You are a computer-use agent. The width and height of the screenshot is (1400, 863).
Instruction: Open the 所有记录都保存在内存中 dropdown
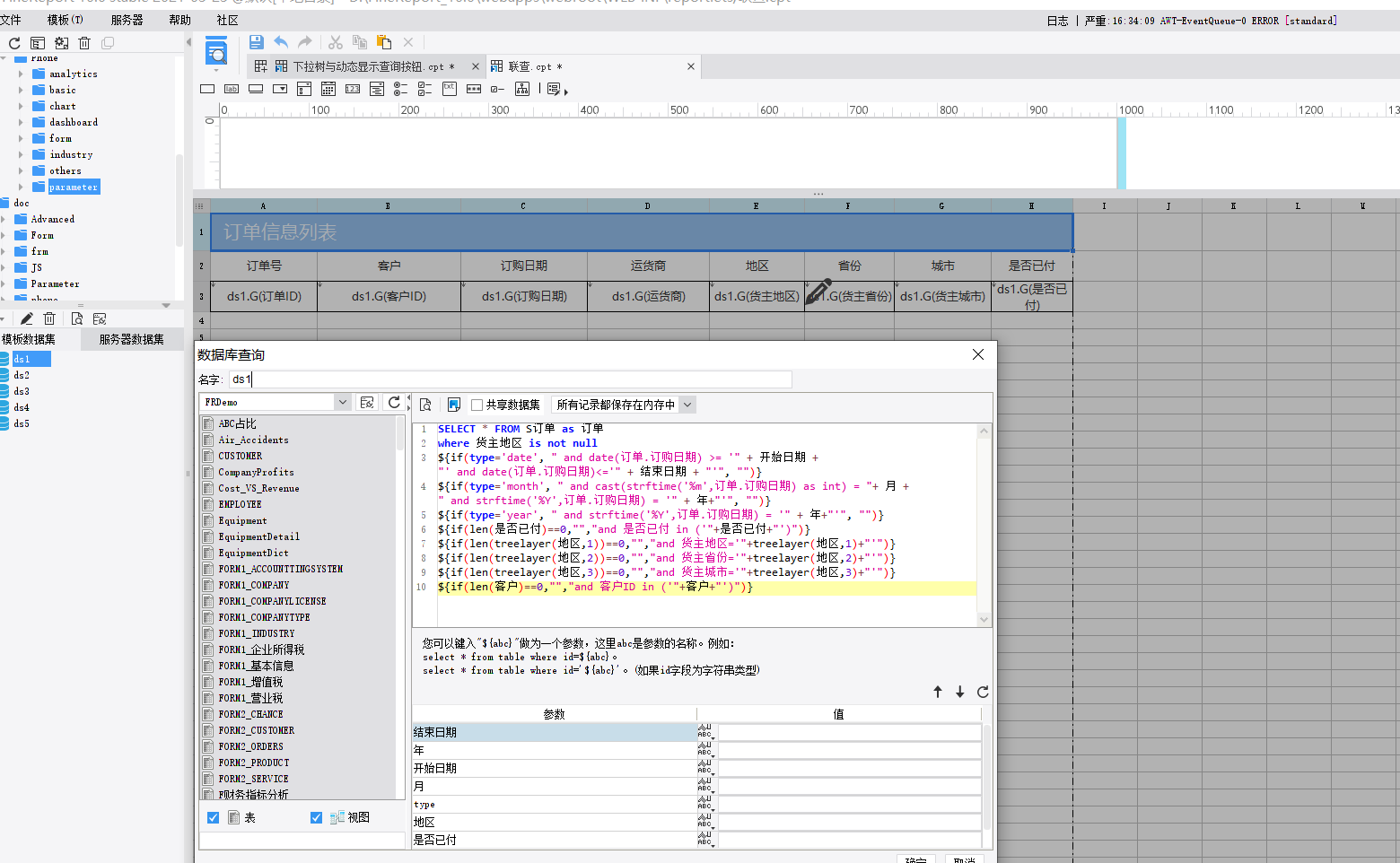point(687,405)
